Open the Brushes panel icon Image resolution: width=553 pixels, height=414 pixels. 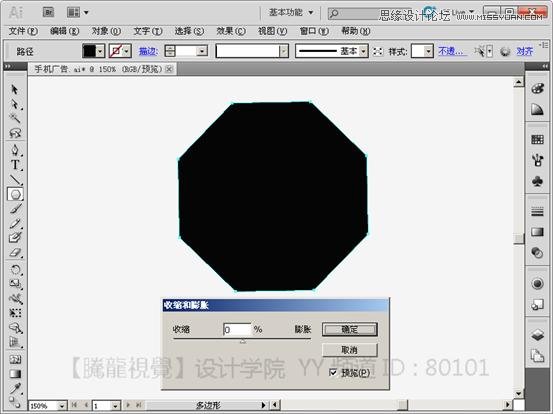point(537,160)
